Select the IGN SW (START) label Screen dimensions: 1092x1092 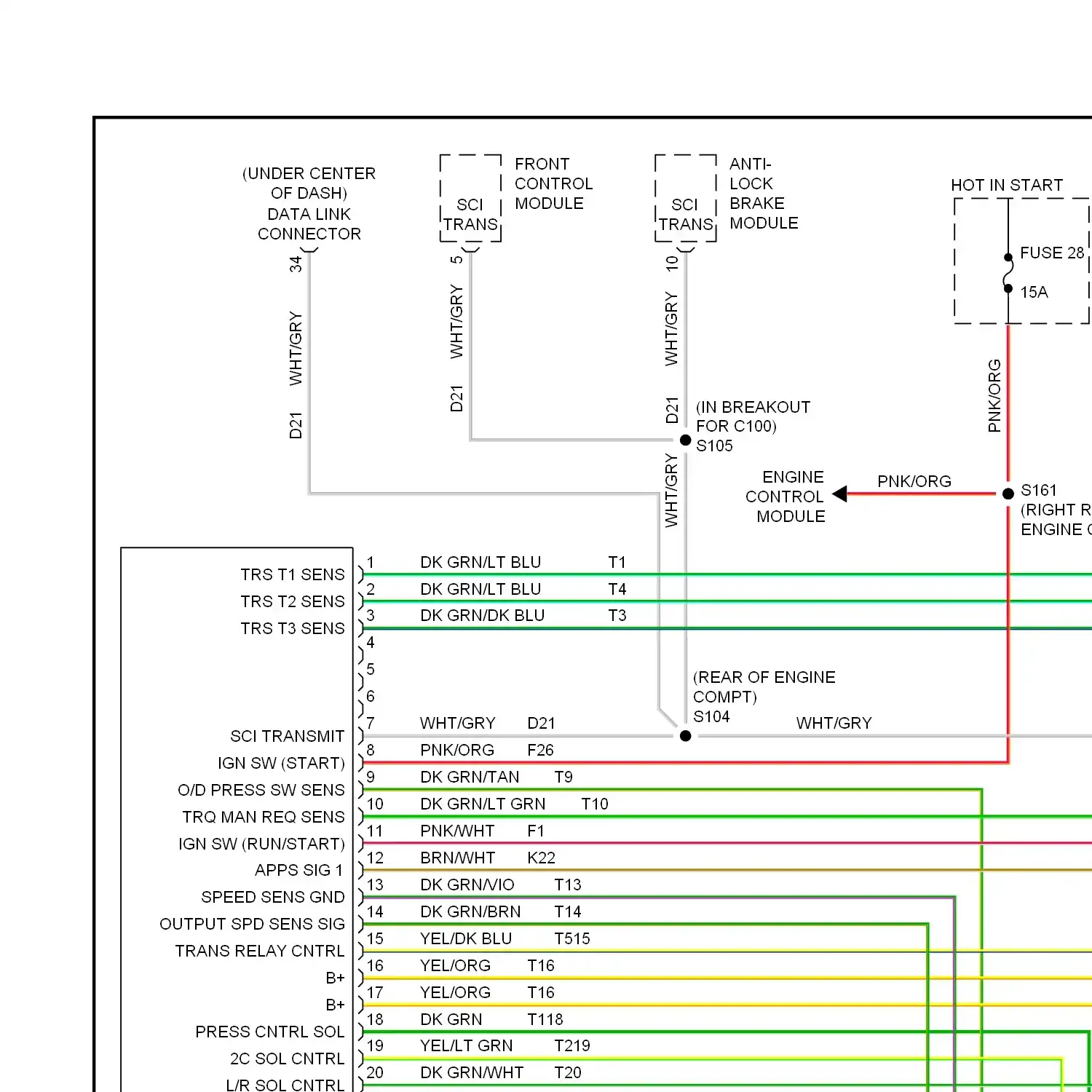pos(281,763)
